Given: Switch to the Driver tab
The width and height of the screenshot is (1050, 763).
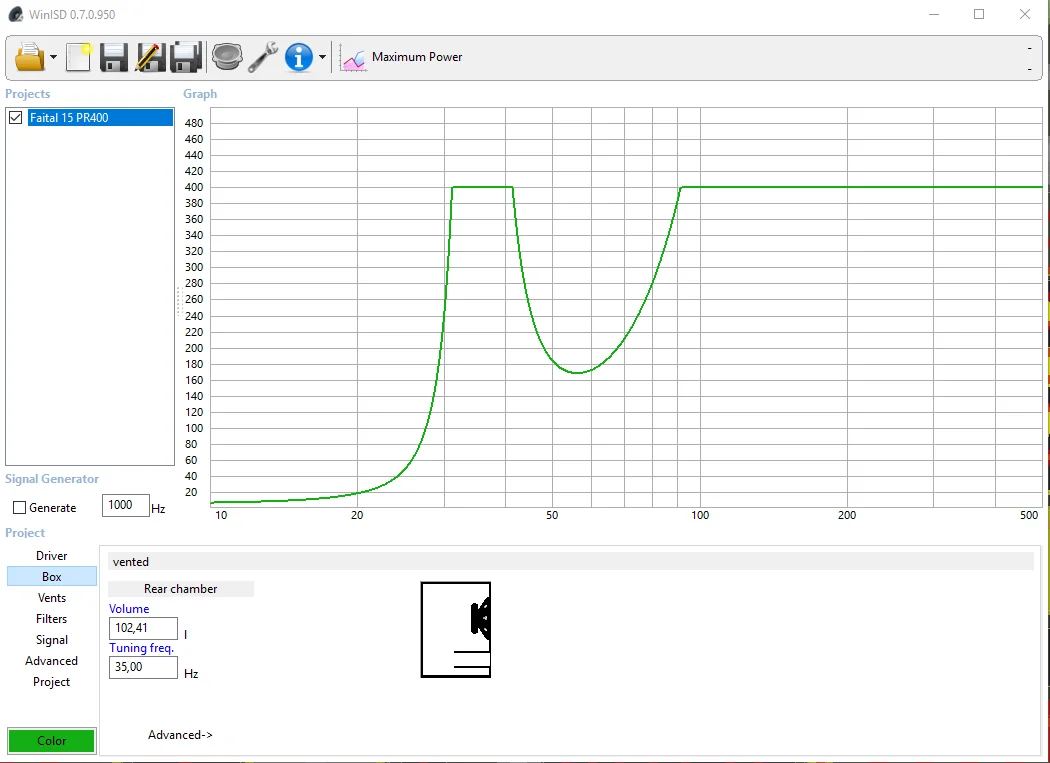Looking at the screenshot, I should click(x=52, y=556).
